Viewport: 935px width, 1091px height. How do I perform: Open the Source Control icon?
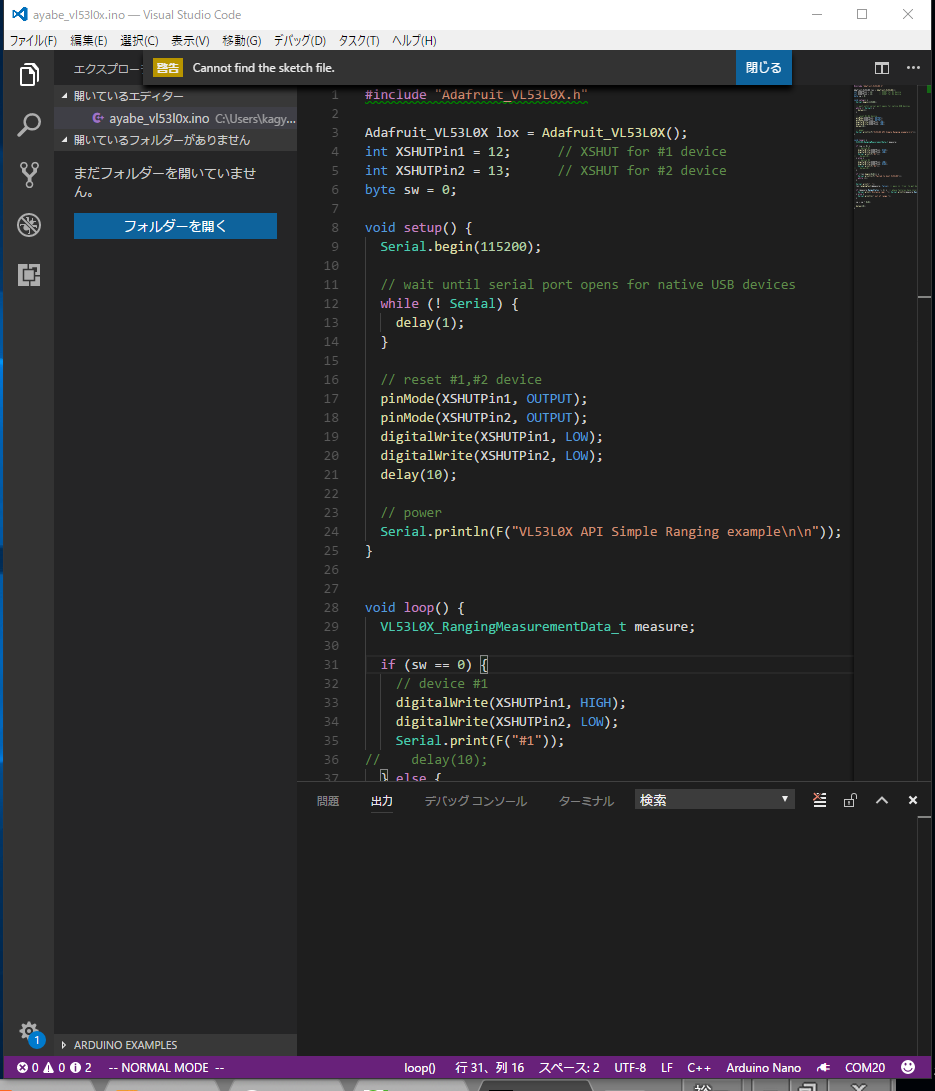(x=28, y=175)
